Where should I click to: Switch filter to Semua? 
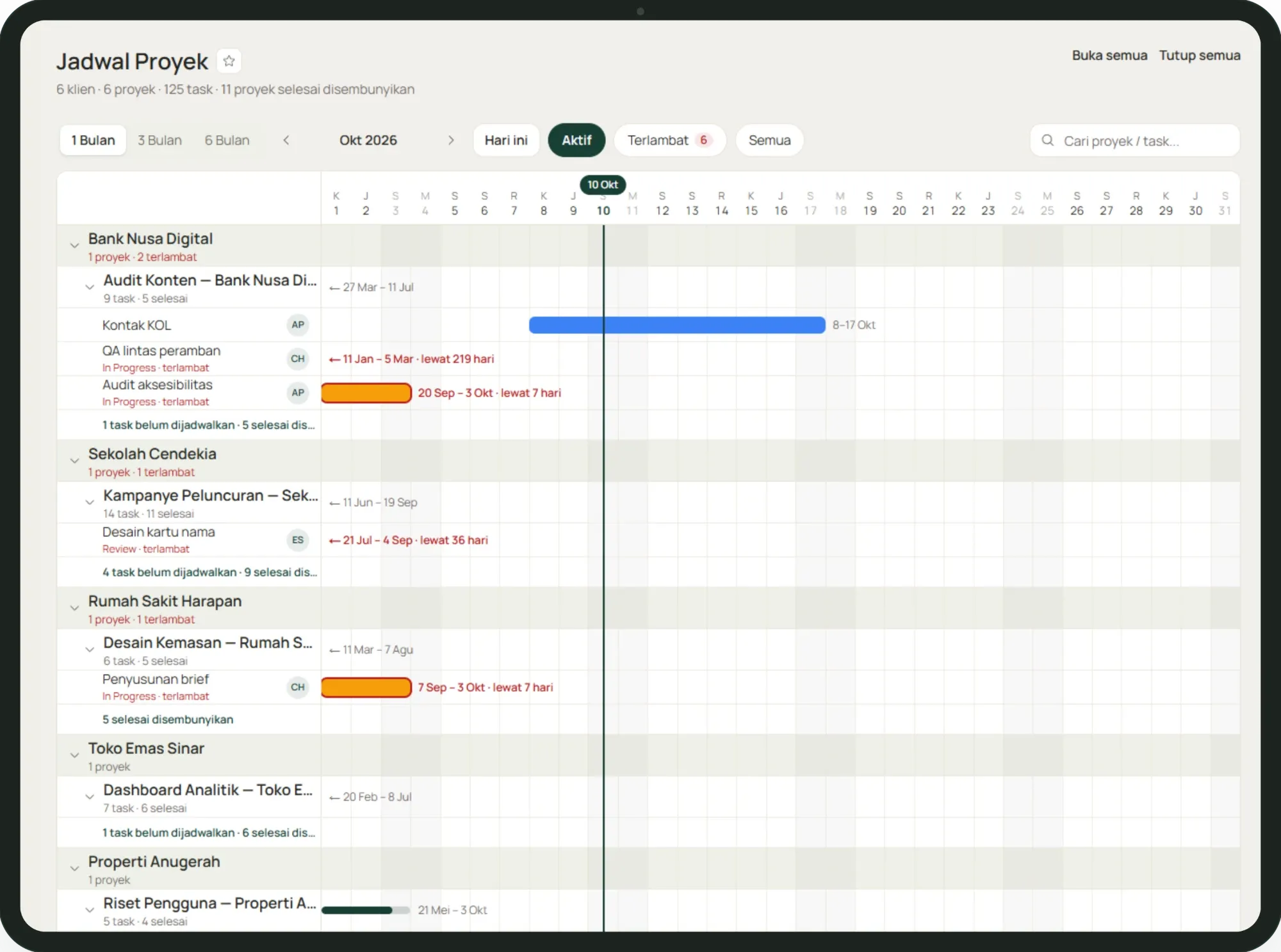[769, 140]
